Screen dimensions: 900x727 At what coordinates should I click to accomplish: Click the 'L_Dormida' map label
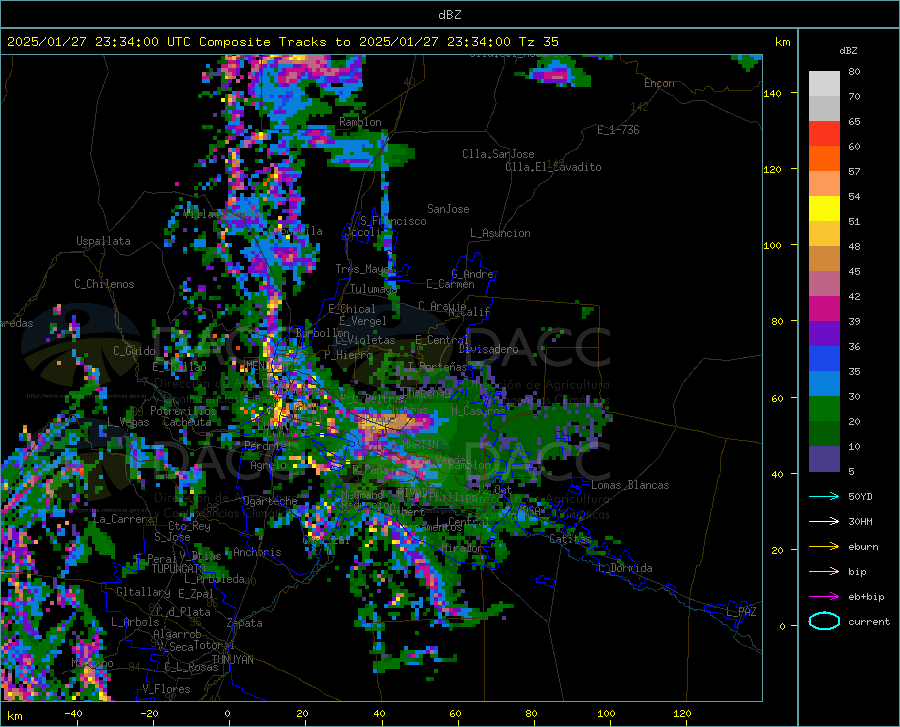(x=624, y=568)
